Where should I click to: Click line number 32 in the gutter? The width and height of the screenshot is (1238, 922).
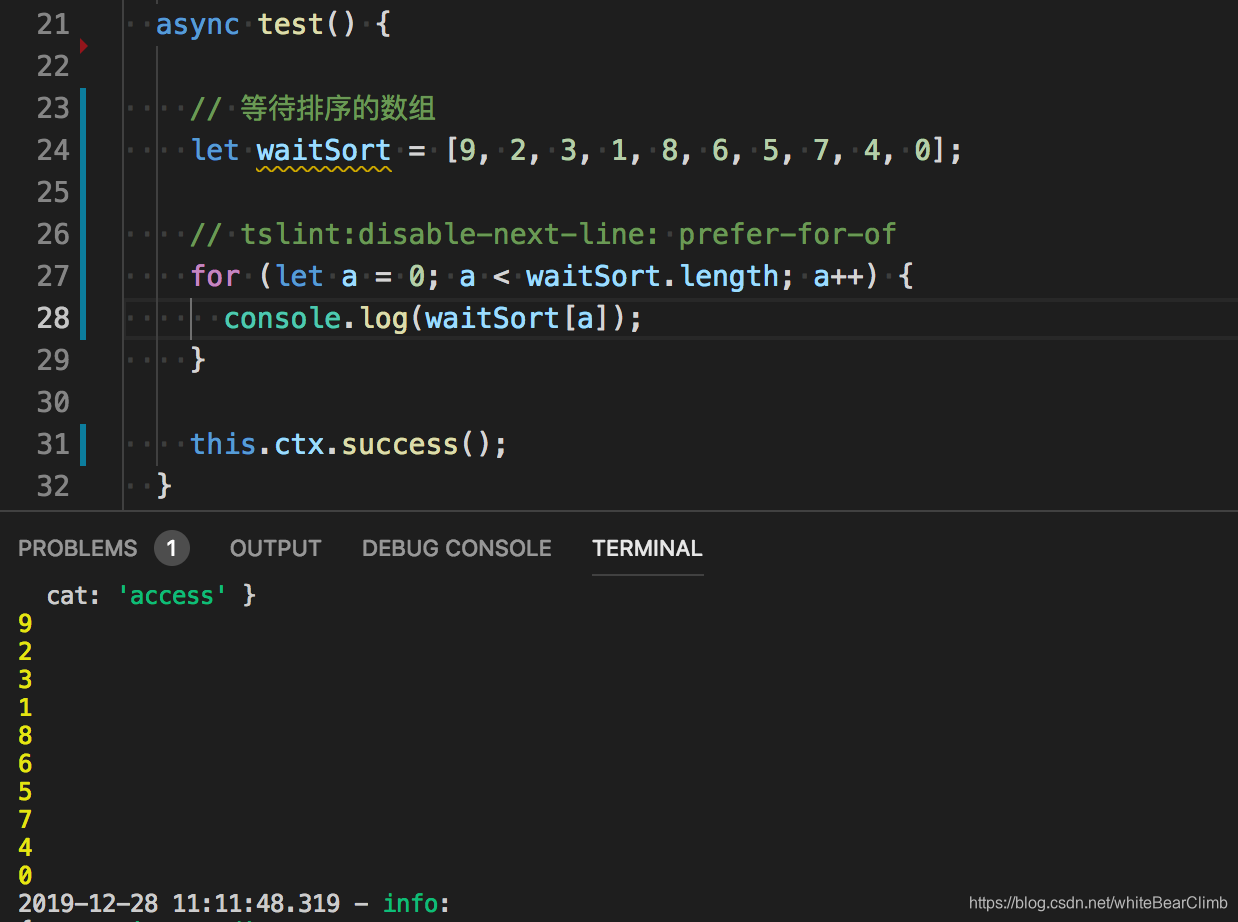click(x=53, y=486)
